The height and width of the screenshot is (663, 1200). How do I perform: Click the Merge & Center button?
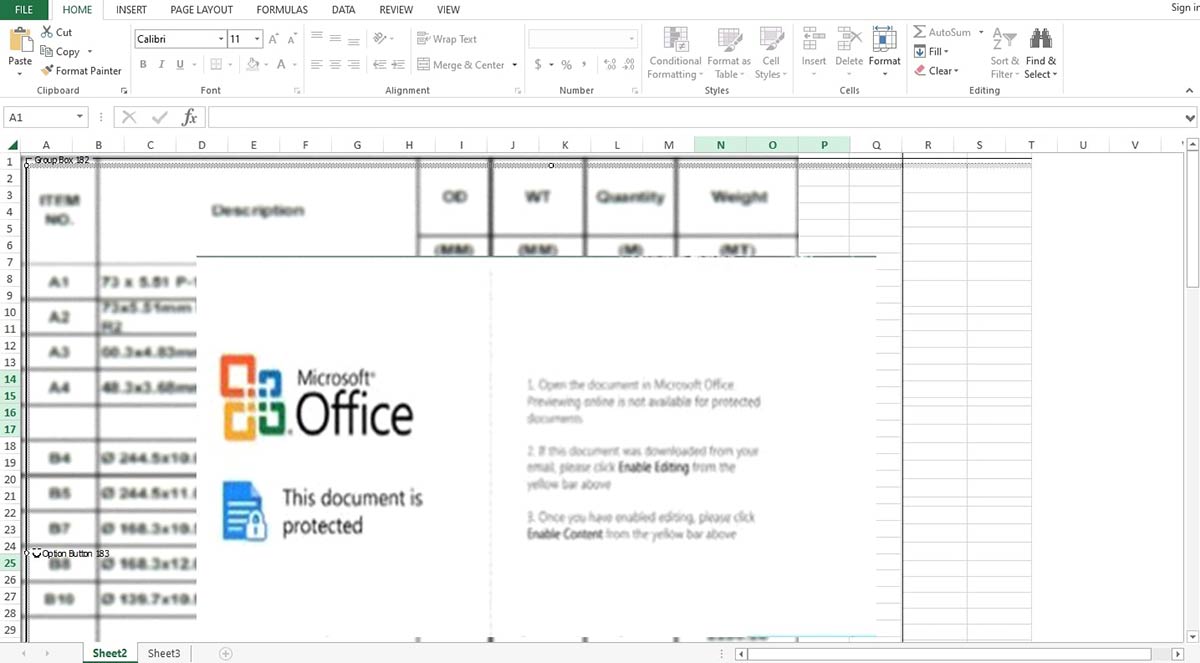(461, 65)
